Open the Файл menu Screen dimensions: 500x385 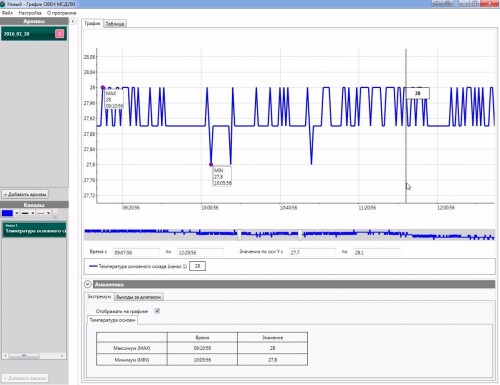coord(7,13)
